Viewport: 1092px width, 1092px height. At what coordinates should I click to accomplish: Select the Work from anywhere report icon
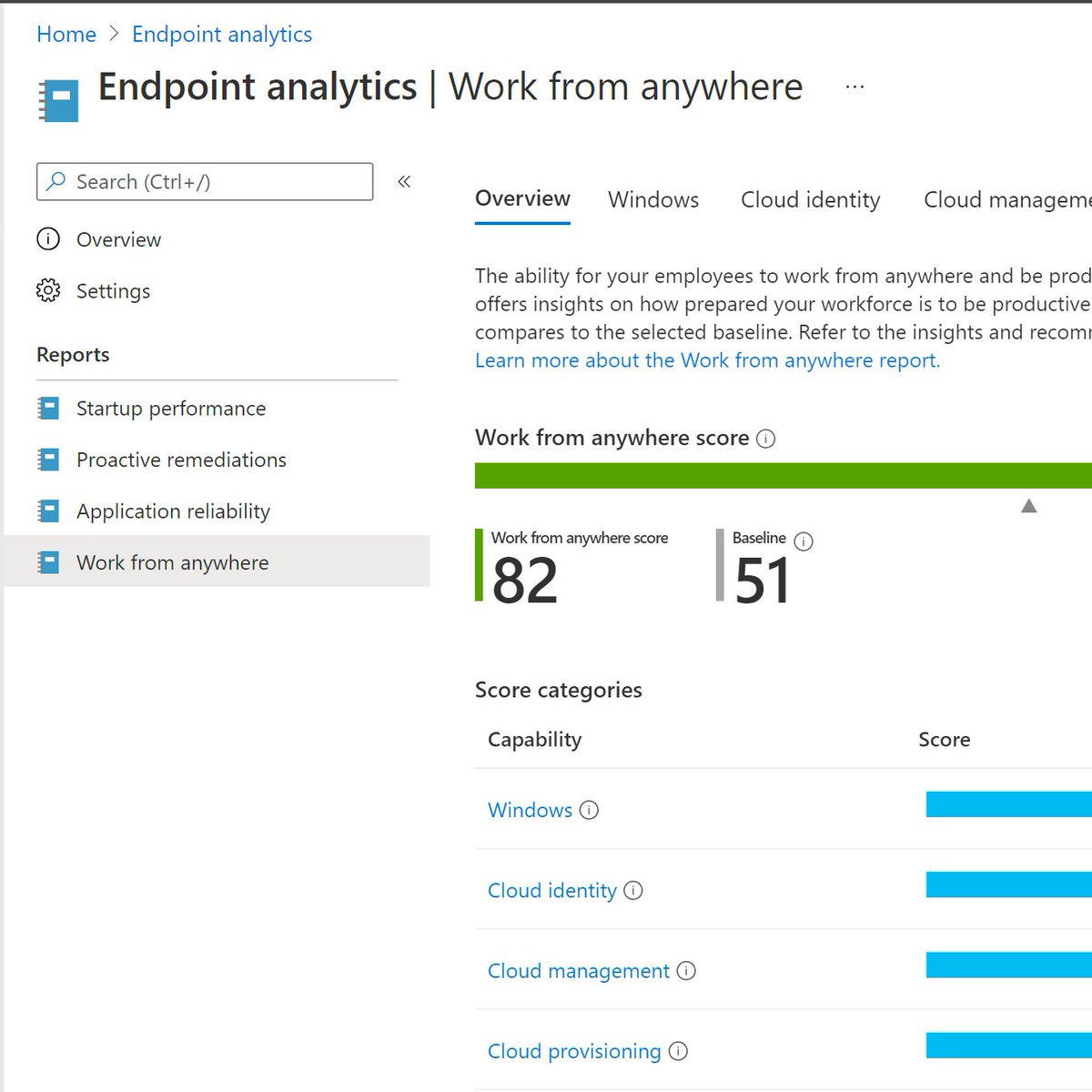point(48,562)
